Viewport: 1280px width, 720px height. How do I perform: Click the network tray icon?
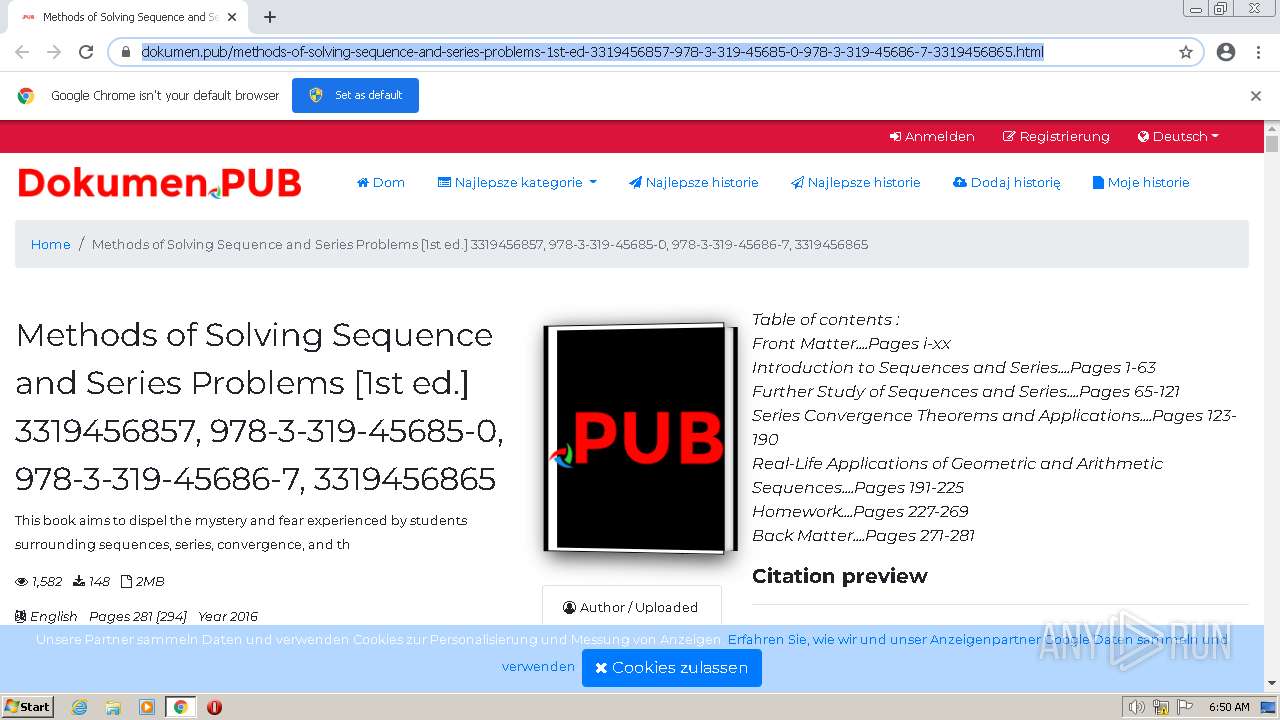pyautogui.click(x=1161, y=707)
